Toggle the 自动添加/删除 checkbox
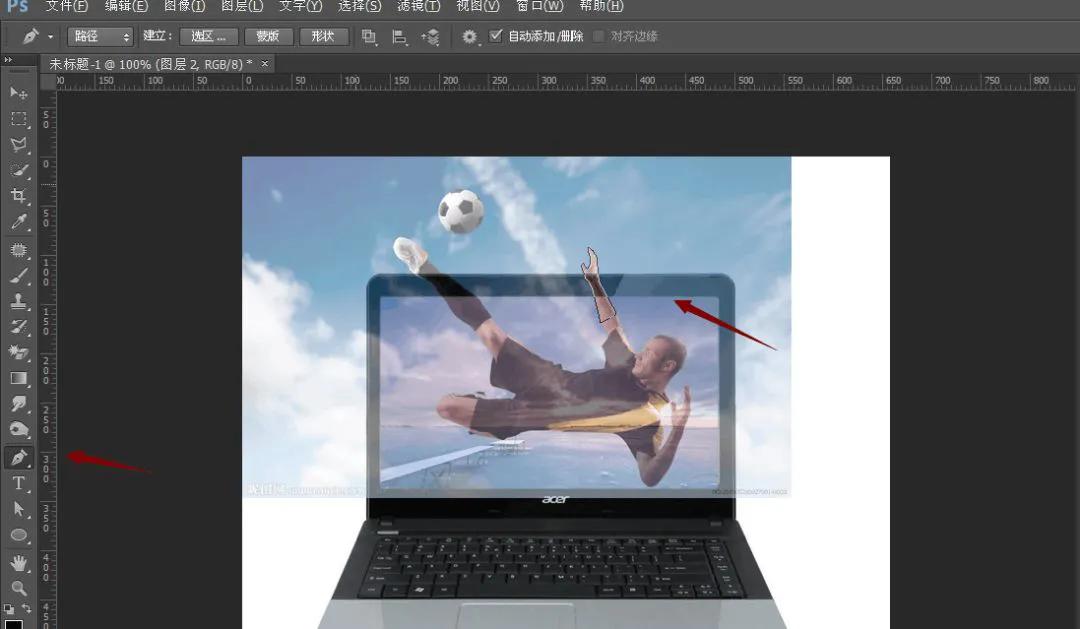The height and width of the screenshot is (629, 1080). tap(496, 36)
